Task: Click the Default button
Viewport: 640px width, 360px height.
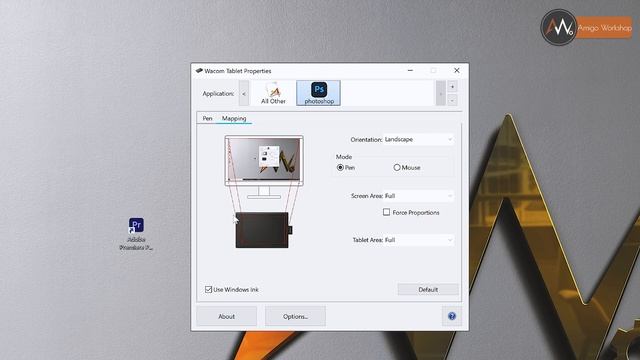Action: coord(428,289)
